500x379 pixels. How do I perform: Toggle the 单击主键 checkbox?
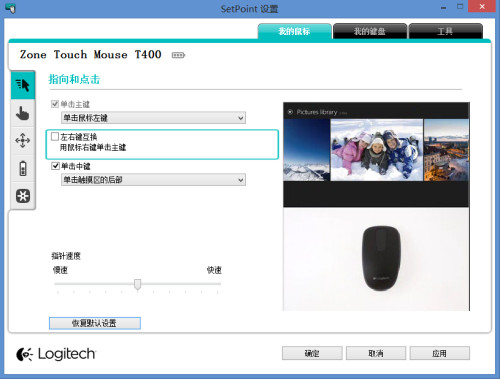coord(55,104)
